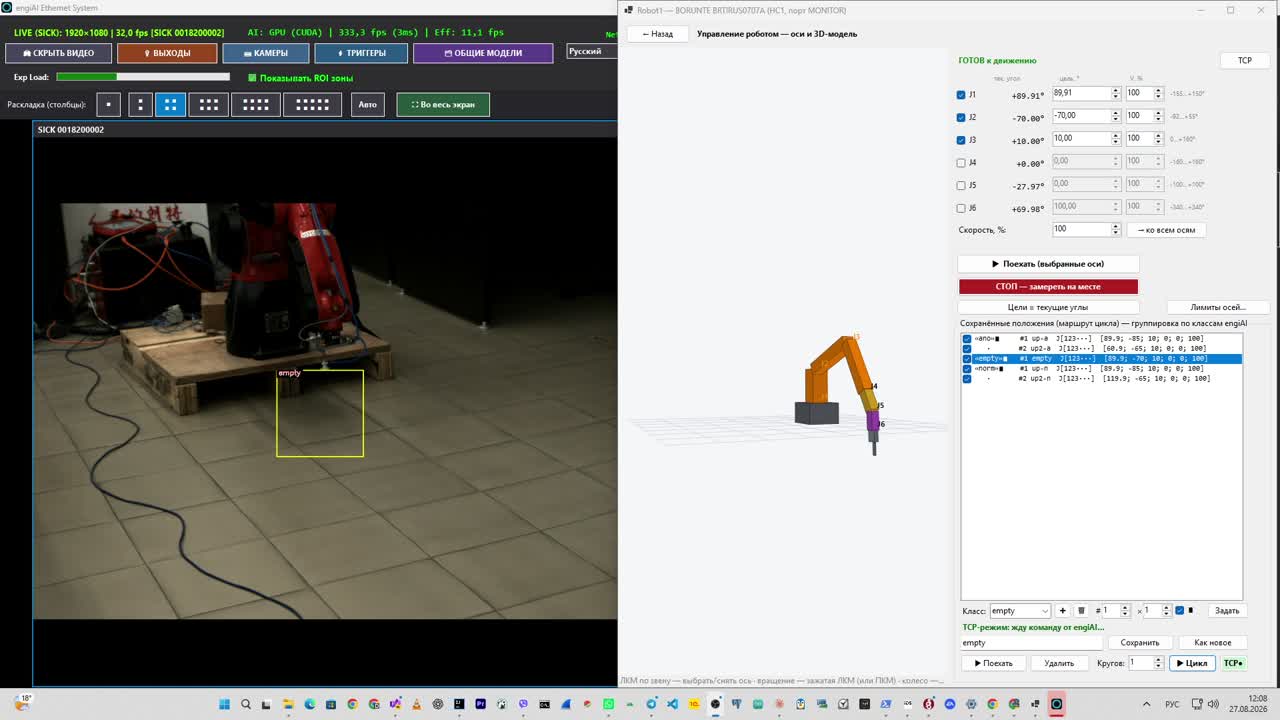Choose the three-column layout icon

point(209,104)
